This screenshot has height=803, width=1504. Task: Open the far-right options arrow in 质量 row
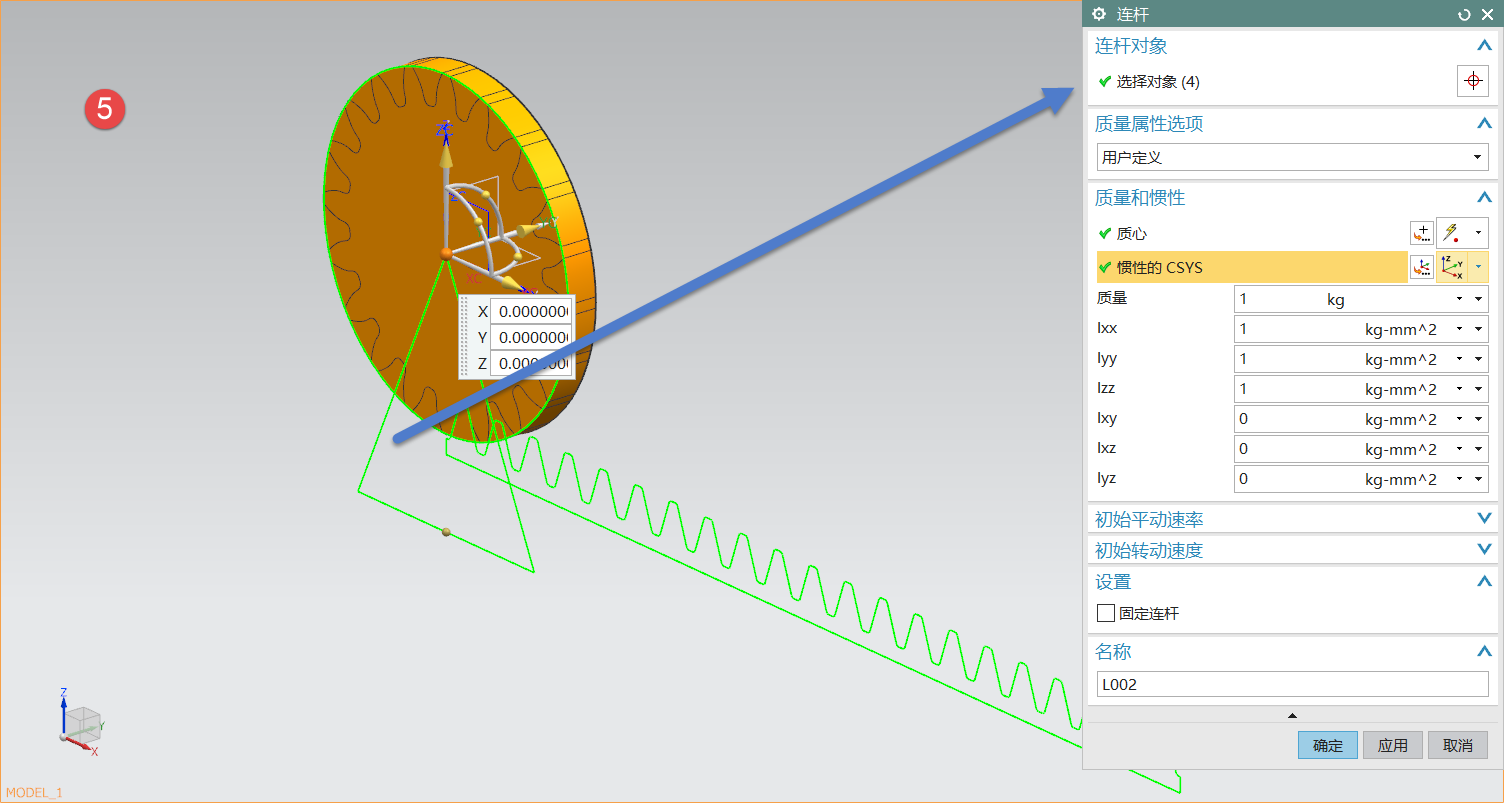pyautogui.click(x=1479, y=299)
